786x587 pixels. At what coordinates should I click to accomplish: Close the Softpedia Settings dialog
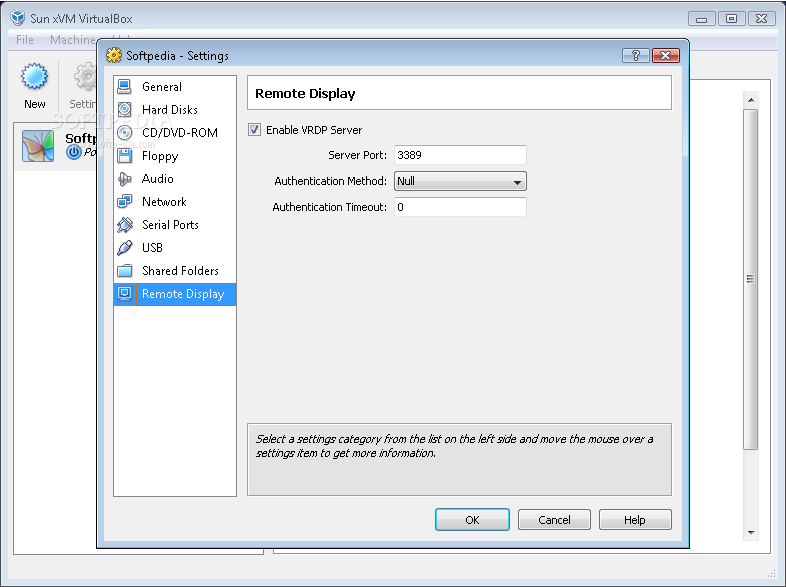click(x=666, y=55)
